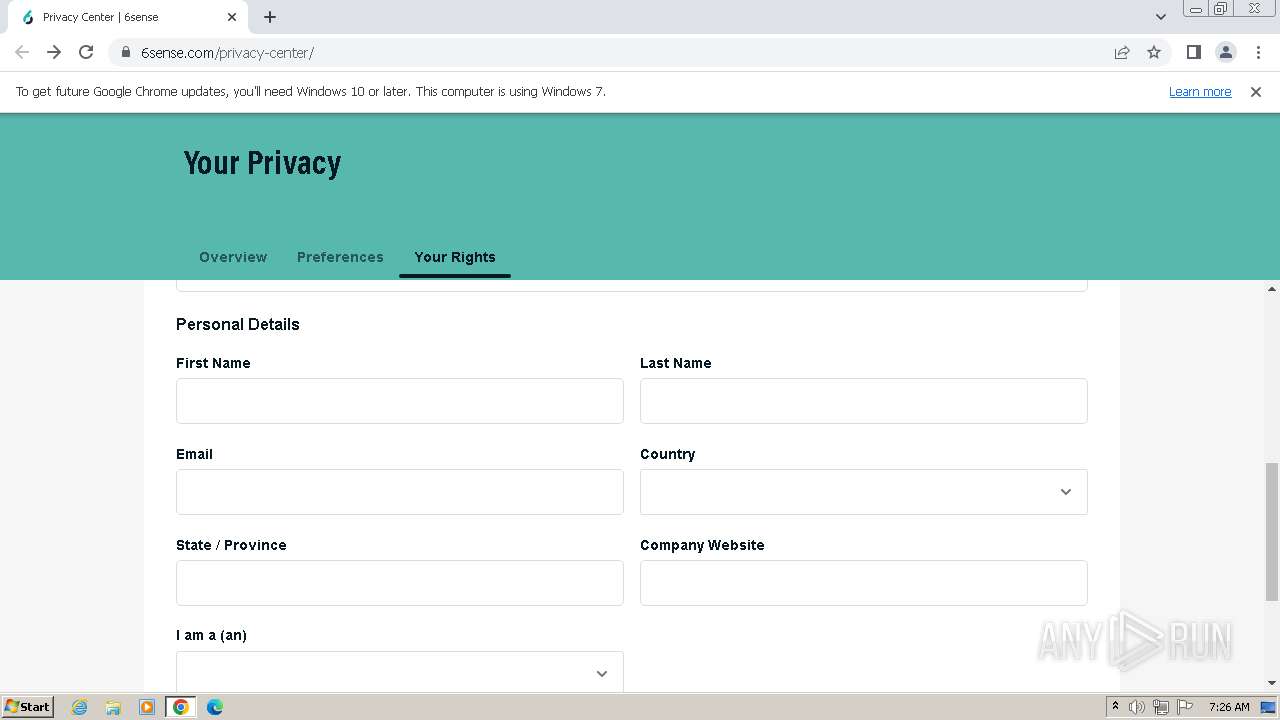This screenshot has width=1280, height=720.
Task: Click the Personal Details heading
Action: pyautogui.click(x=238, y=324)
